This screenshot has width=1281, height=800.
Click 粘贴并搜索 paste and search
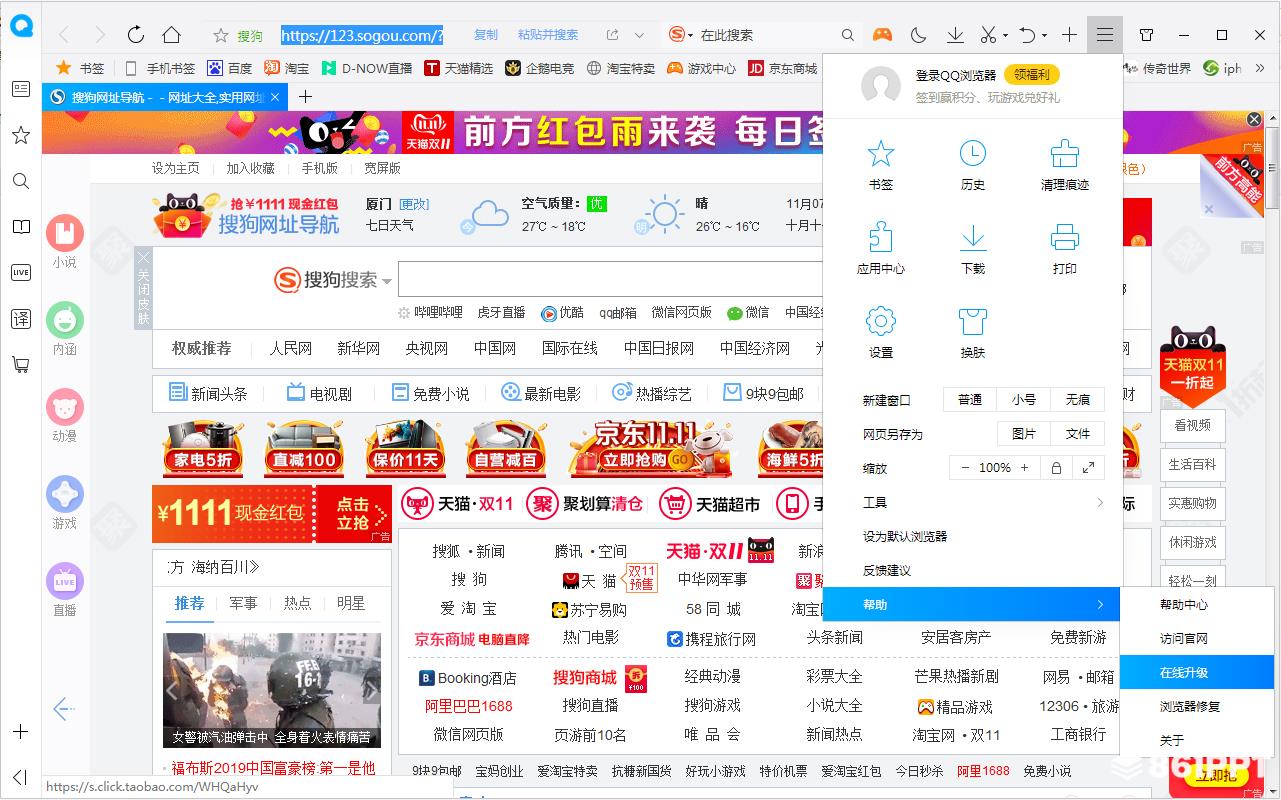coord(548,35)
